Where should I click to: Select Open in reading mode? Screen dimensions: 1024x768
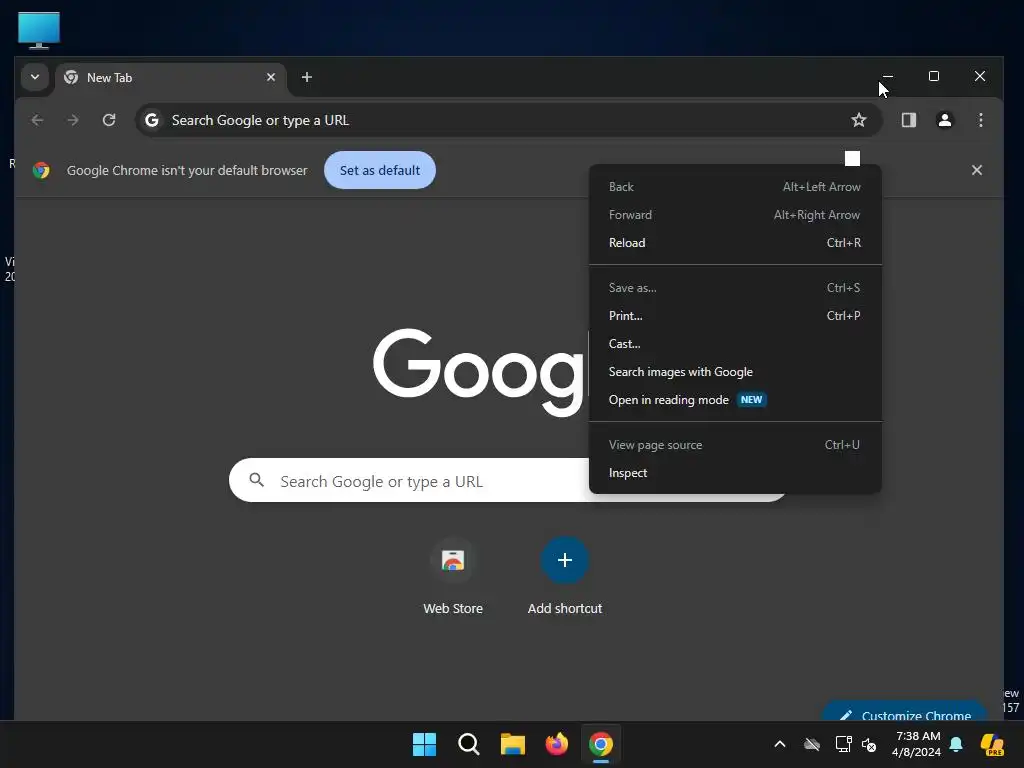coord(735,400)
